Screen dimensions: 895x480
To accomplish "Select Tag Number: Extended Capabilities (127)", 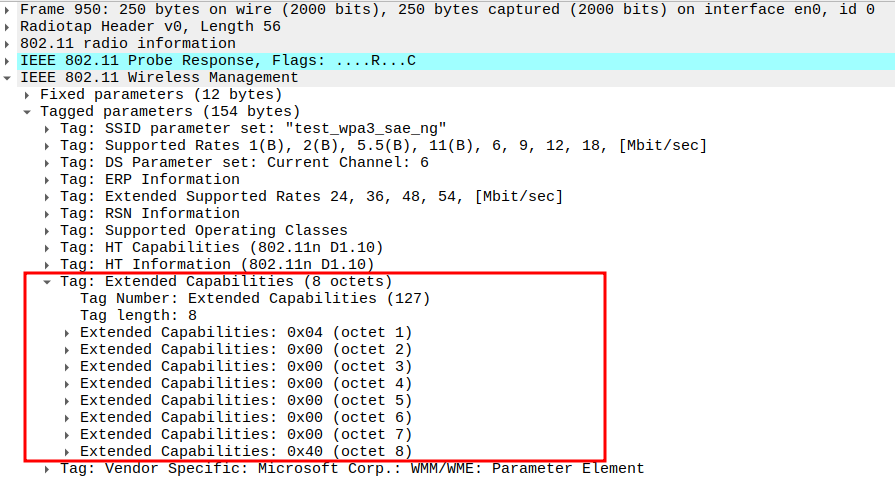I will 254,299.
